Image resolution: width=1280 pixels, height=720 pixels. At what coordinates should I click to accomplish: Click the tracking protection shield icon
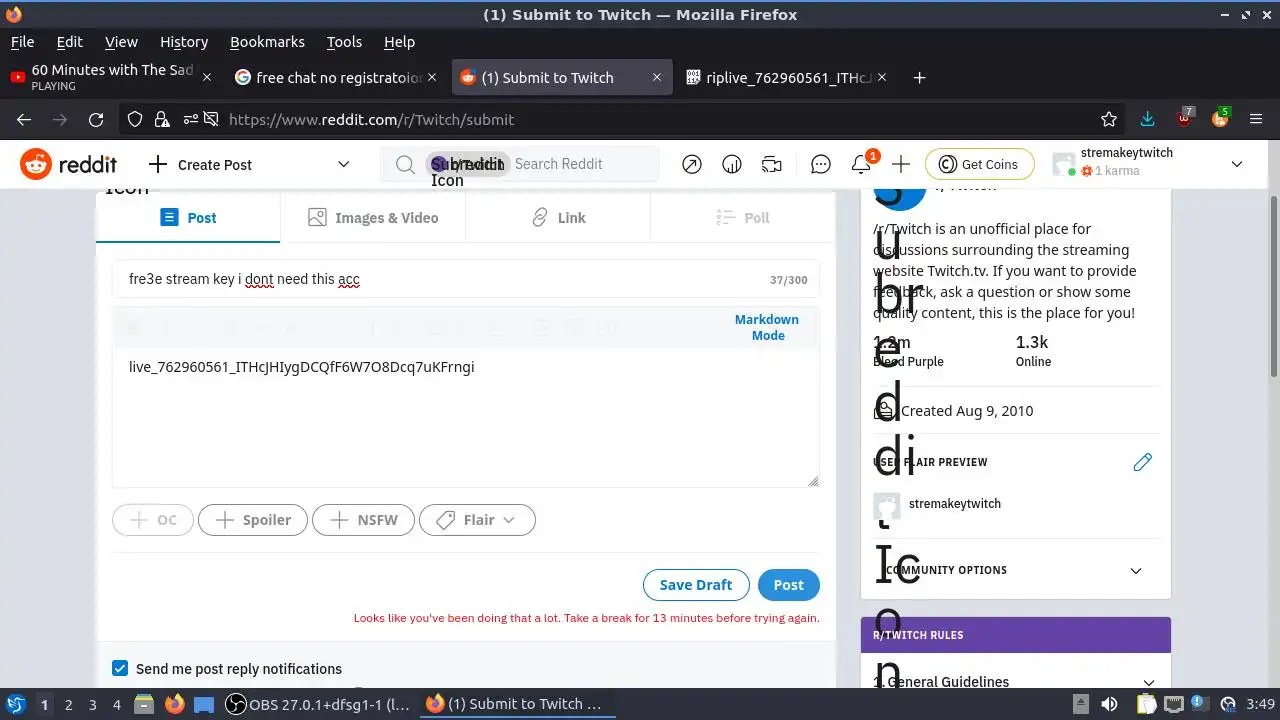pos(135,119)
